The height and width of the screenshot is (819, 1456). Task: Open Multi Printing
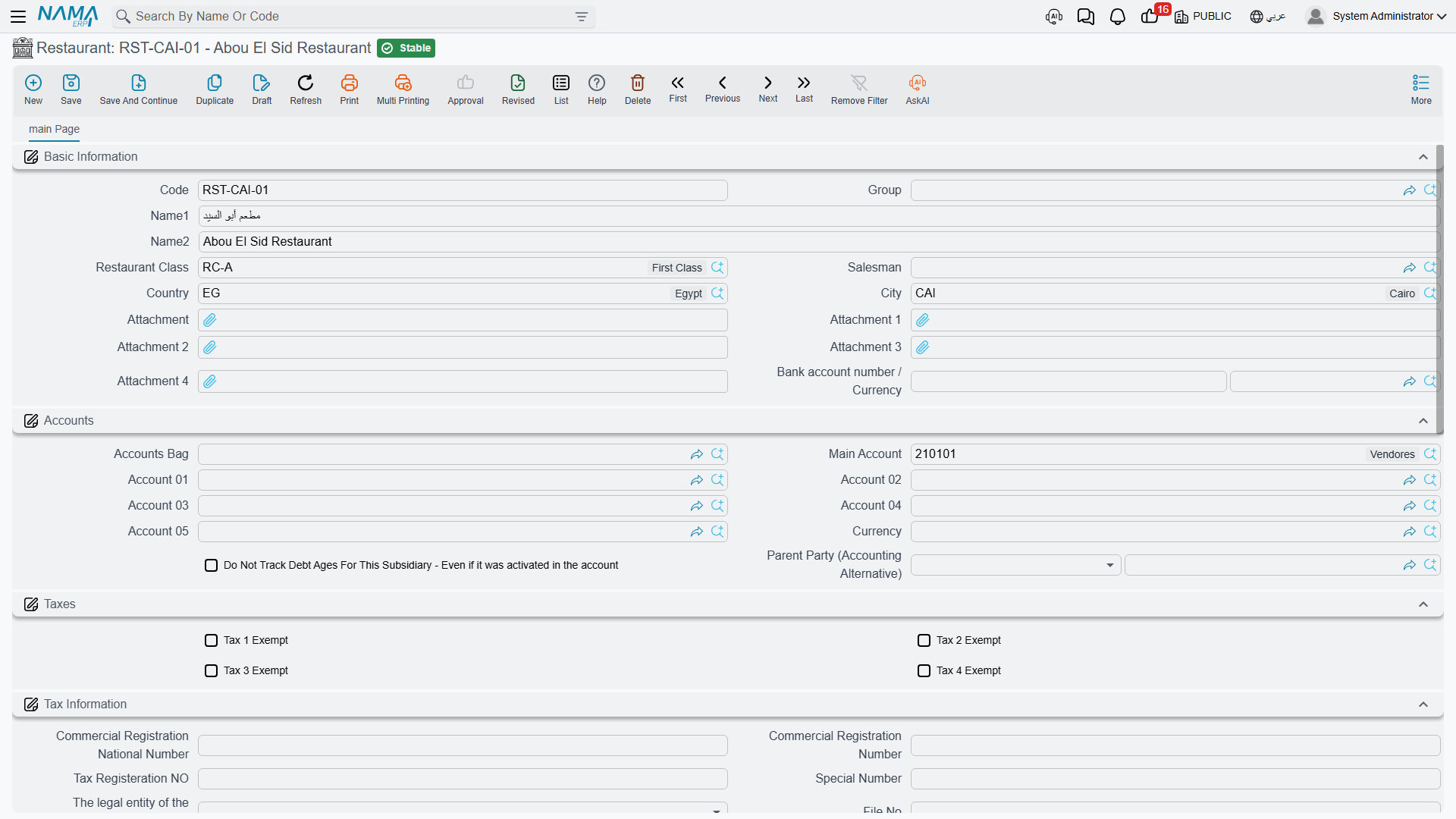point(403,89)
